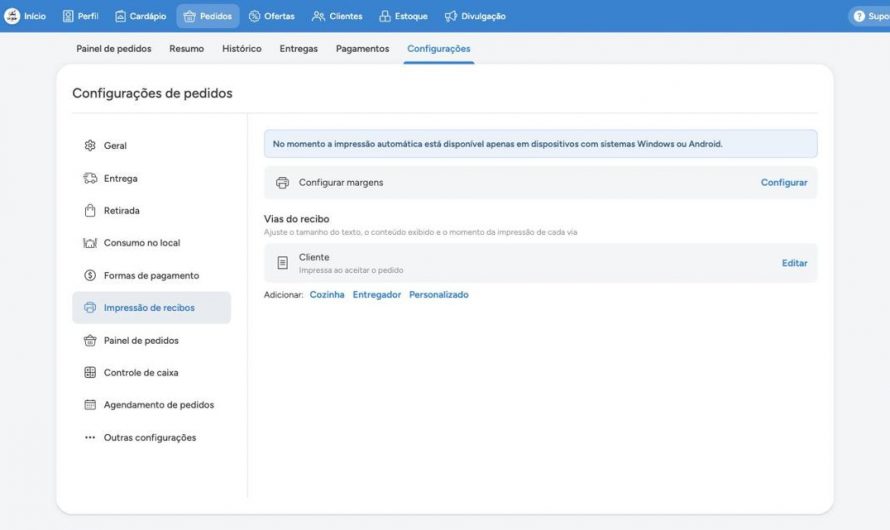The width and height of the screenshot is (890, 530).
Task: Click the Vias do recibo heading
Action: click(296, 219)
